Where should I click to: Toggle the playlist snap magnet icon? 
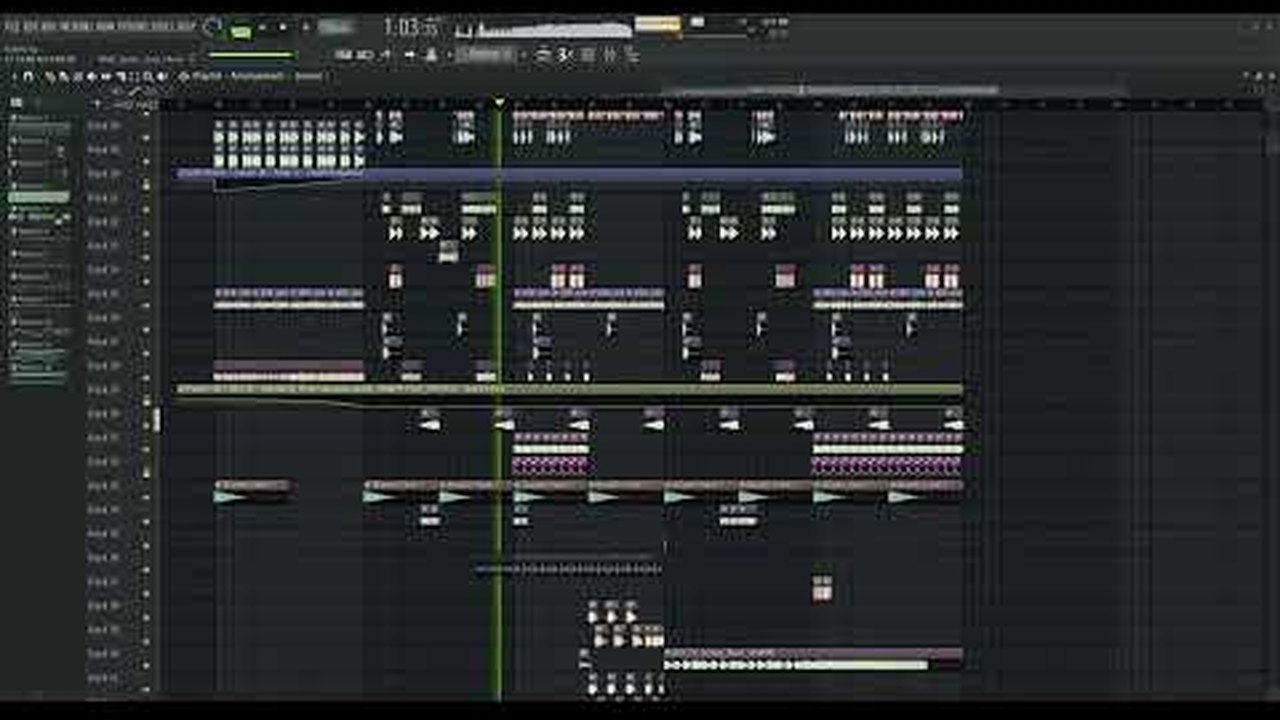pos(28,76)
